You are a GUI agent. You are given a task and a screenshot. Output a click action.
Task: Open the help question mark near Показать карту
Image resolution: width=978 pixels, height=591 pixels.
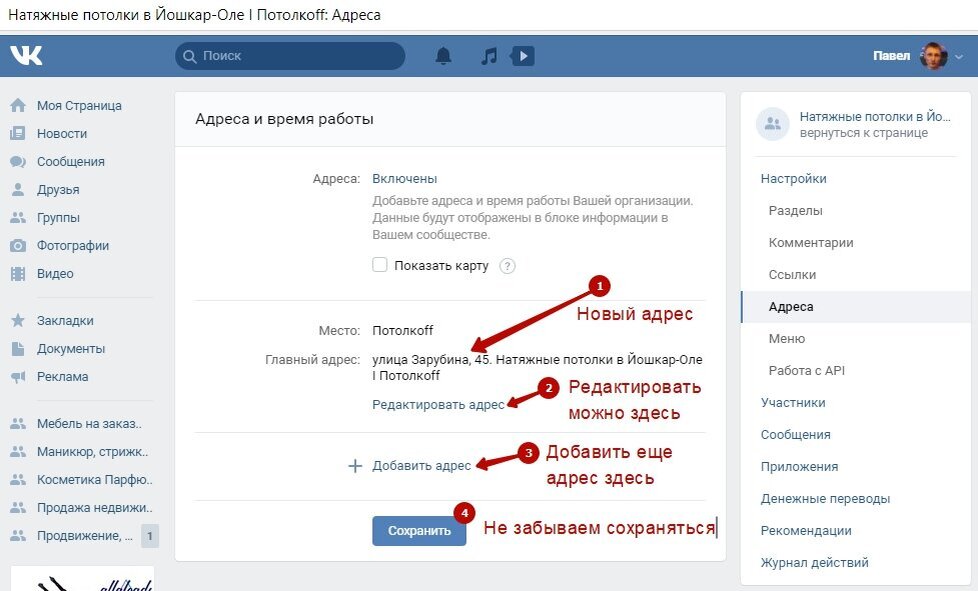(506, 266)
